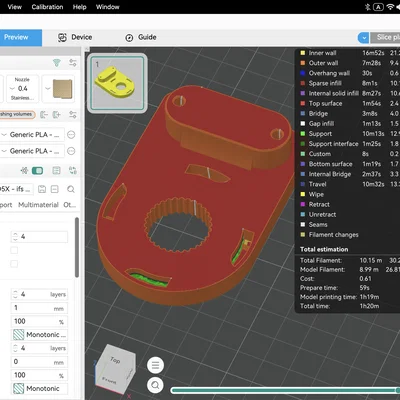Open the first Generic PLA filament dropdown
The image size is (400, 400).
coord(32,135)
